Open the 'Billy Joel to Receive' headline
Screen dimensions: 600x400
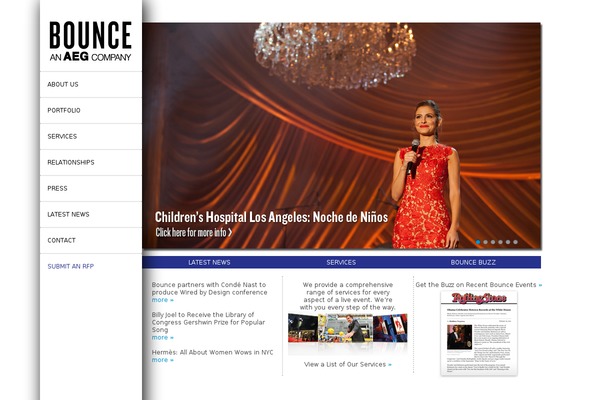click(208, 322)
